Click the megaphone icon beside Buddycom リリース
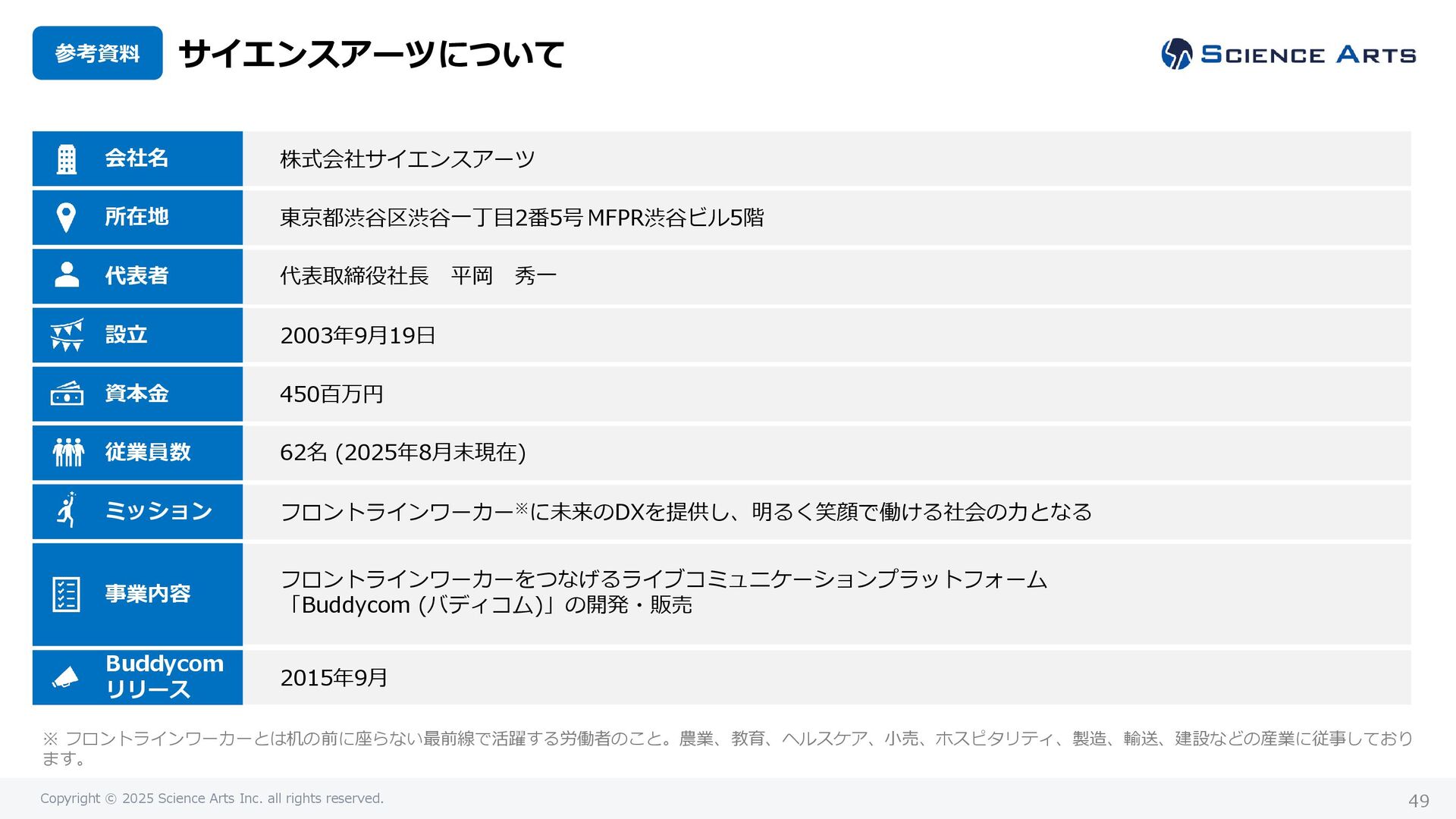This screenshot has height=819, width=1456. [65, 677]
